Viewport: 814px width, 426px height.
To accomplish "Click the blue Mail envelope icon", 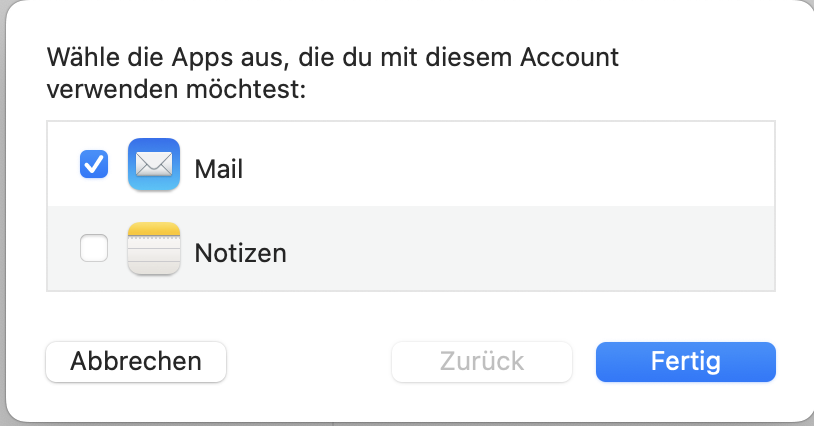I will click(154, 165).
